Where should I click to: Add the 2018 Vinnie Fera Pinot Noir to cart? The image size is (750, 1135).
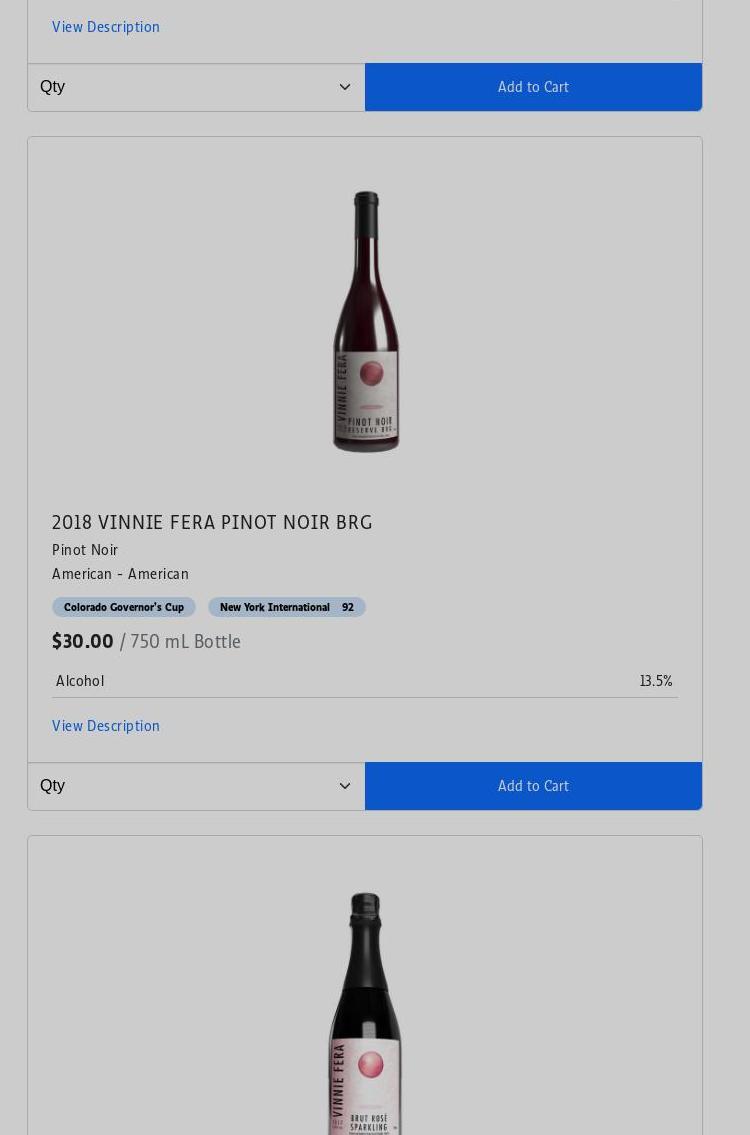point(533,786)
